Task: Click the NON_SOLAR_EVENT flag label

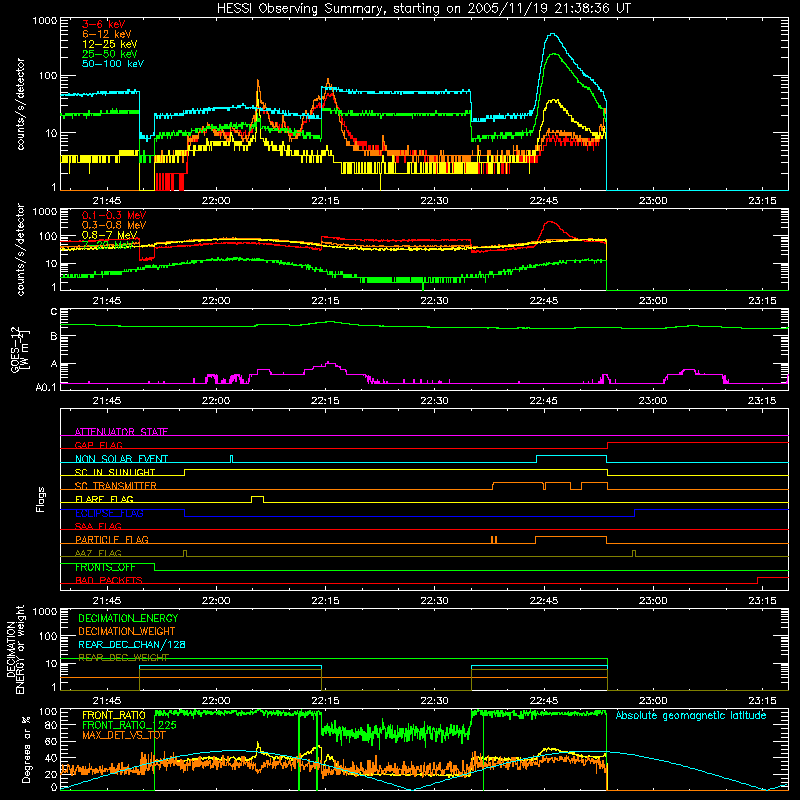Action: (121, 459)
